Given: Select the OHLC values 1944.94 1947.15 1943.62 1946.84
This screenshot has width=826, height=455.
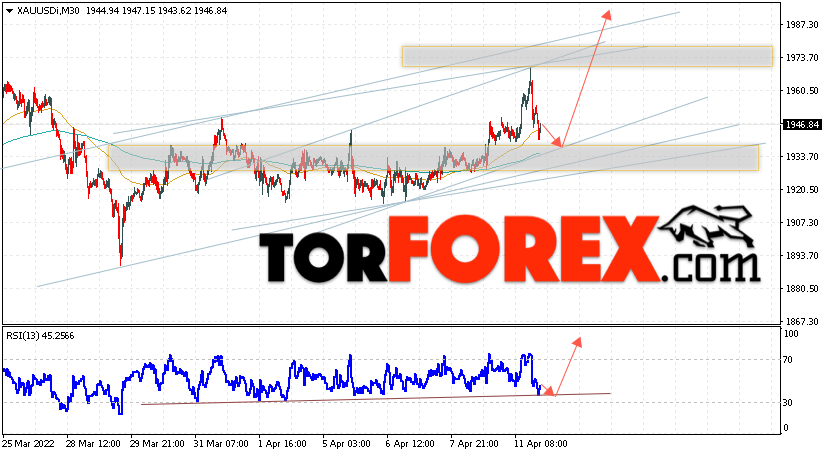Looking at the screenshot, I should click(x=156, y=11).
